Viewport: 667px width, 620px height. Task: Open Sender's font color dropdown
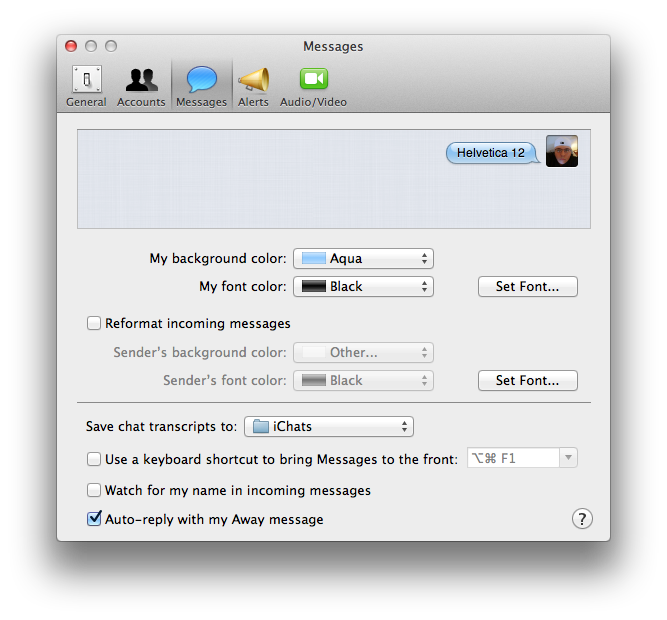[363, 381]
